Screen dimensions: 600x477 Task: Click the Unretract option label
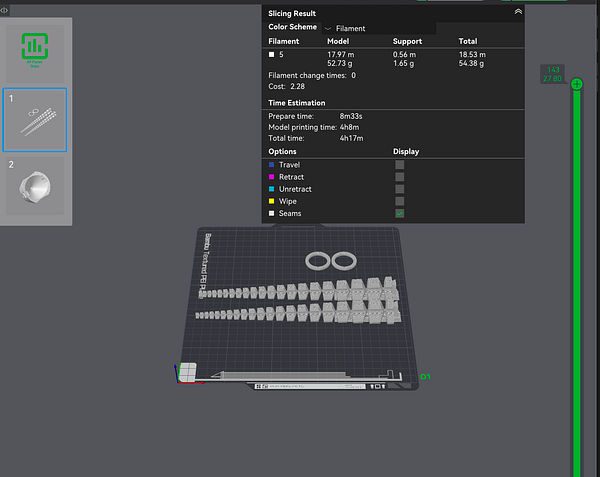295,189
